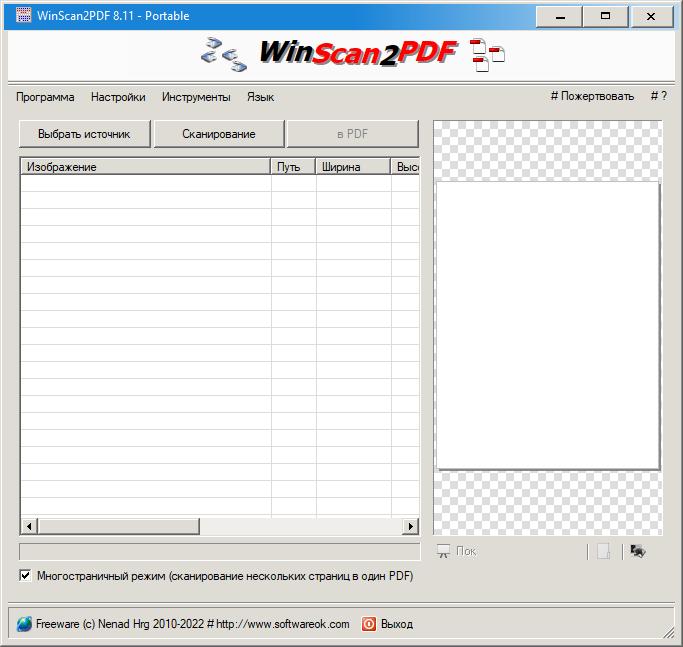Click the horizontal scrollbar thumb of list
The height and width of the screenshot is (647, 683).
(118, 526)
